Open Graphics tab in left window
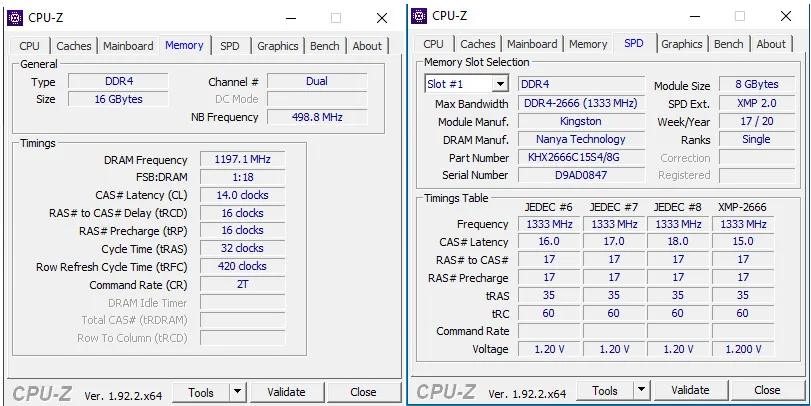Image resolution: width=811 pixels, height=406 pixels. (x=278, y=46)
